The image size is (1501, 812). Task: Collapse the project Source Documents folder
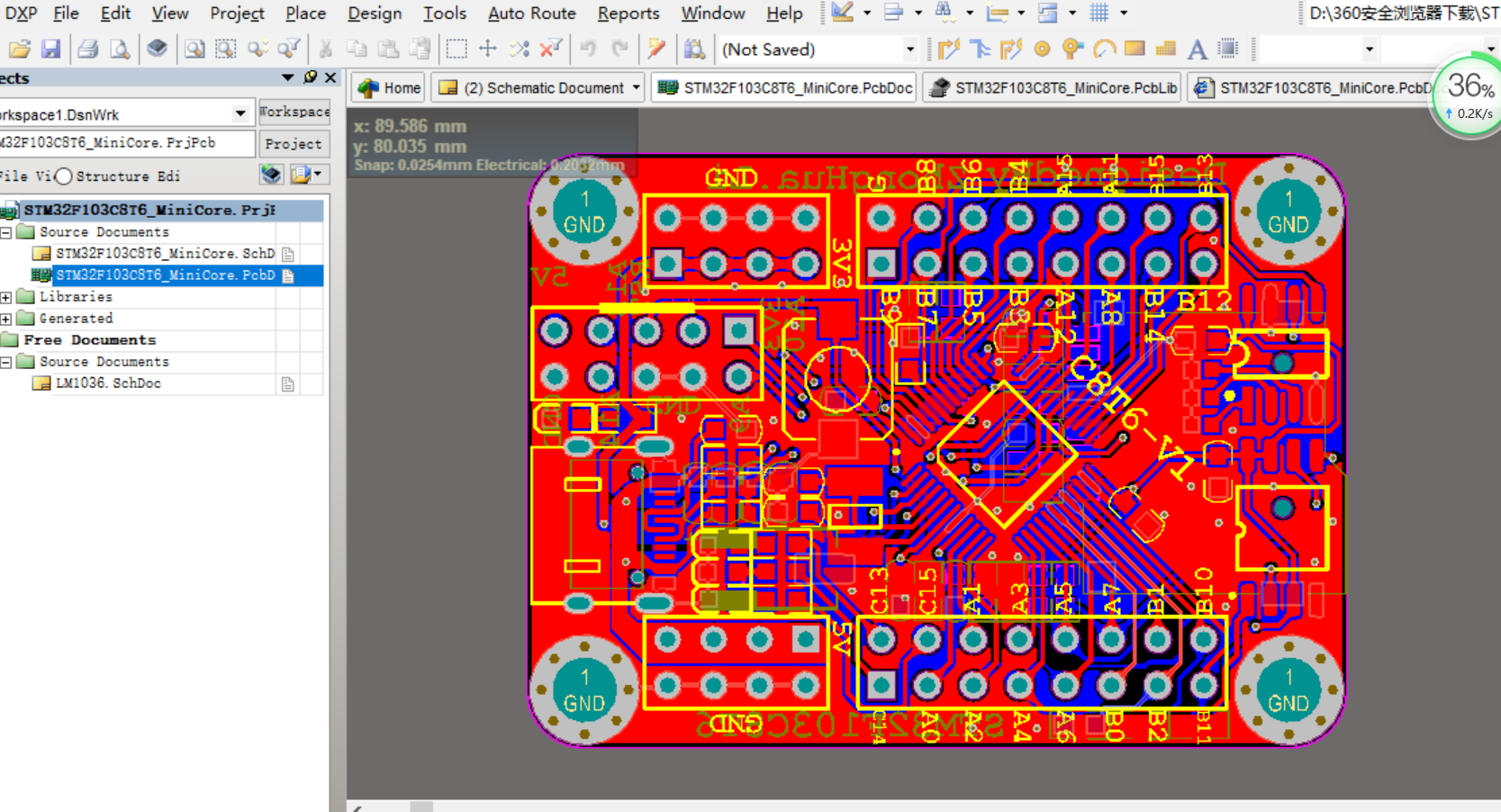coord(6,232)
